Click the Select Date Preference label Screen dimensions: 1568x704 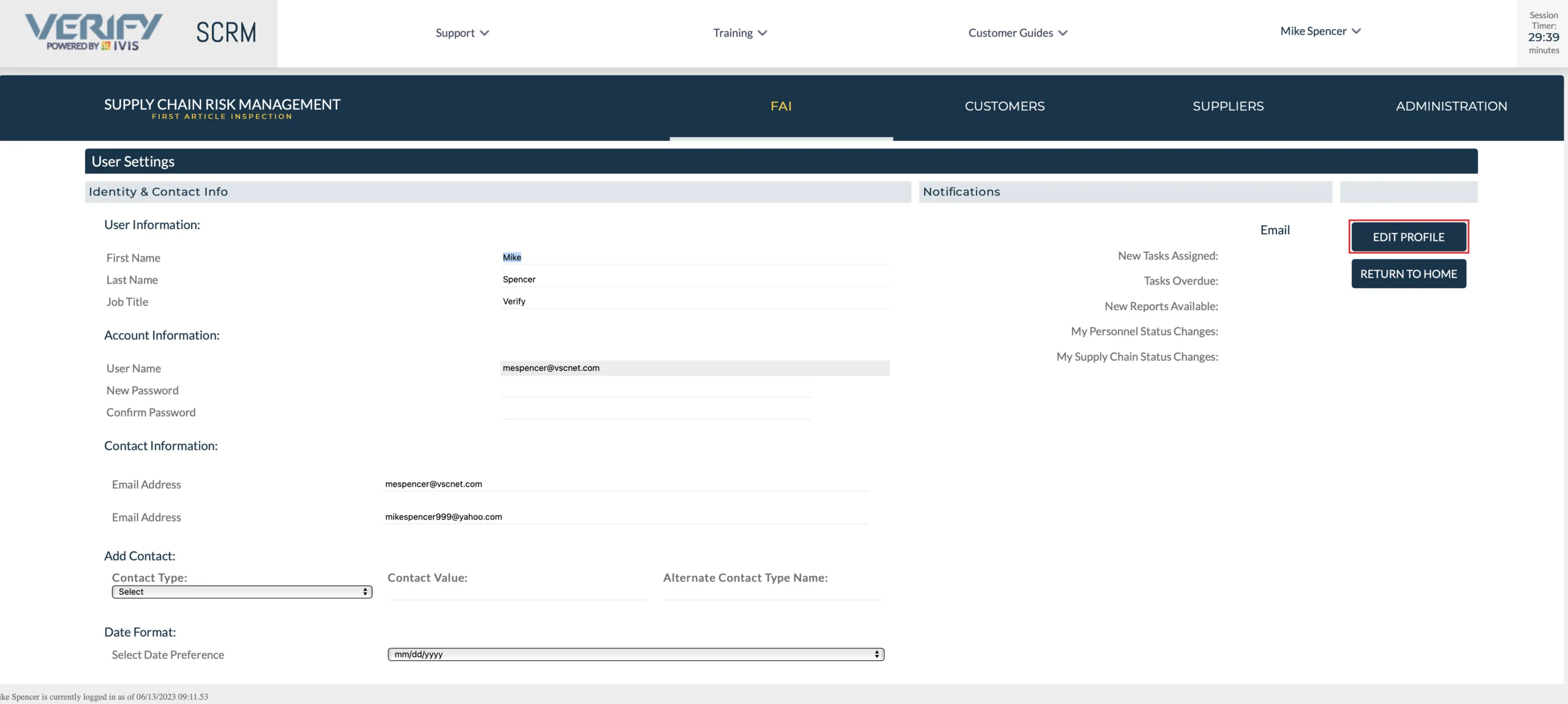click(x=168, y=655)
